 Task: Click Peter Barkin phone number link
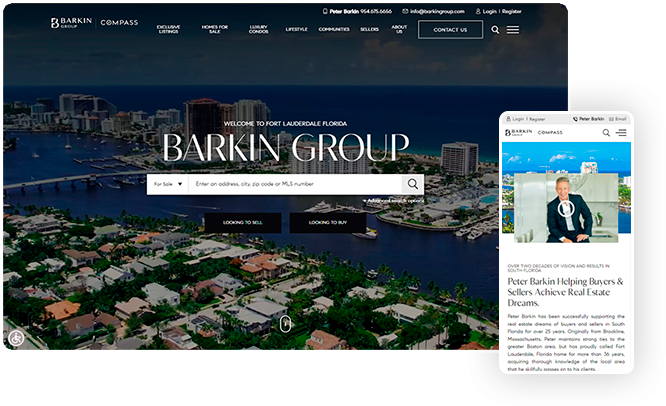coord(357,11)
